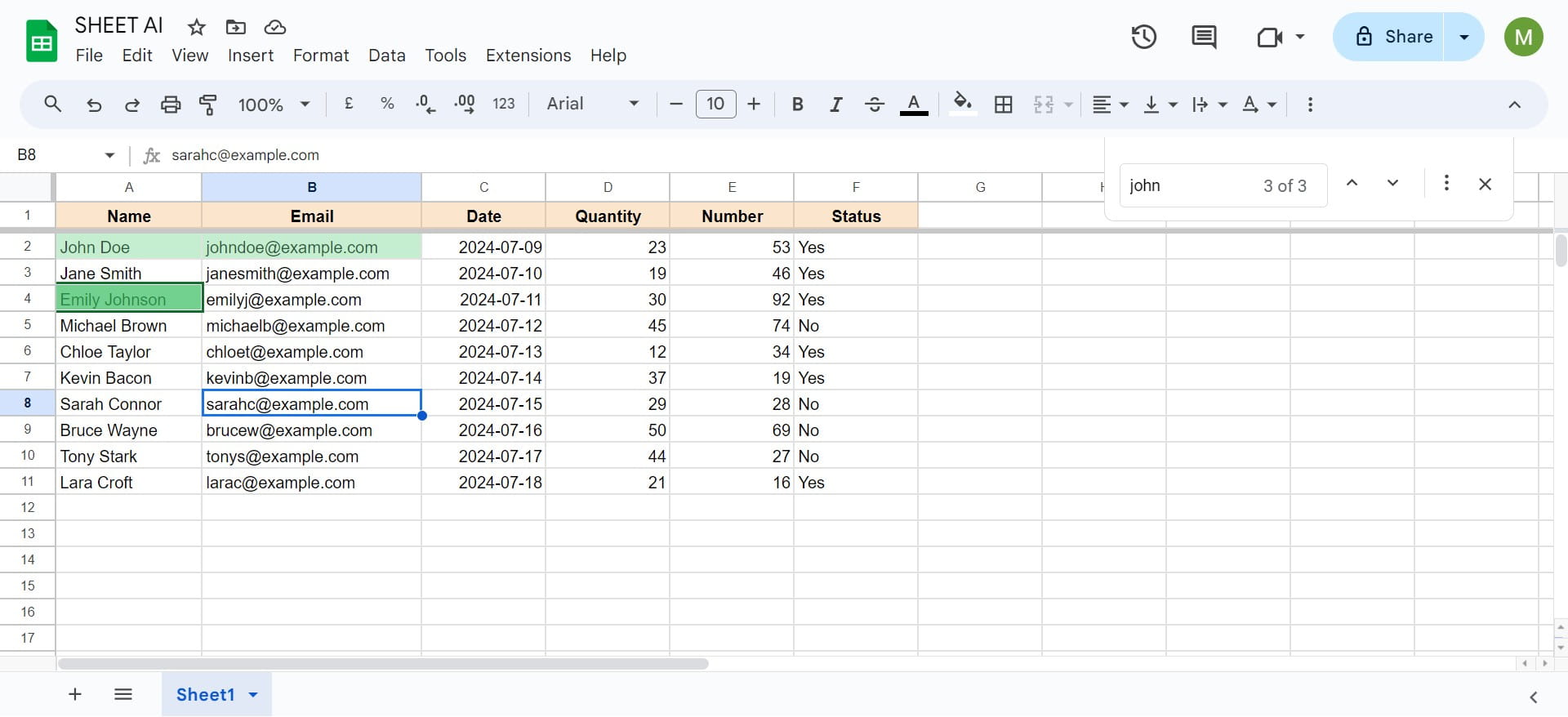Toggle italic text style
Viewport: 1568px width, 717px height.
835,105
